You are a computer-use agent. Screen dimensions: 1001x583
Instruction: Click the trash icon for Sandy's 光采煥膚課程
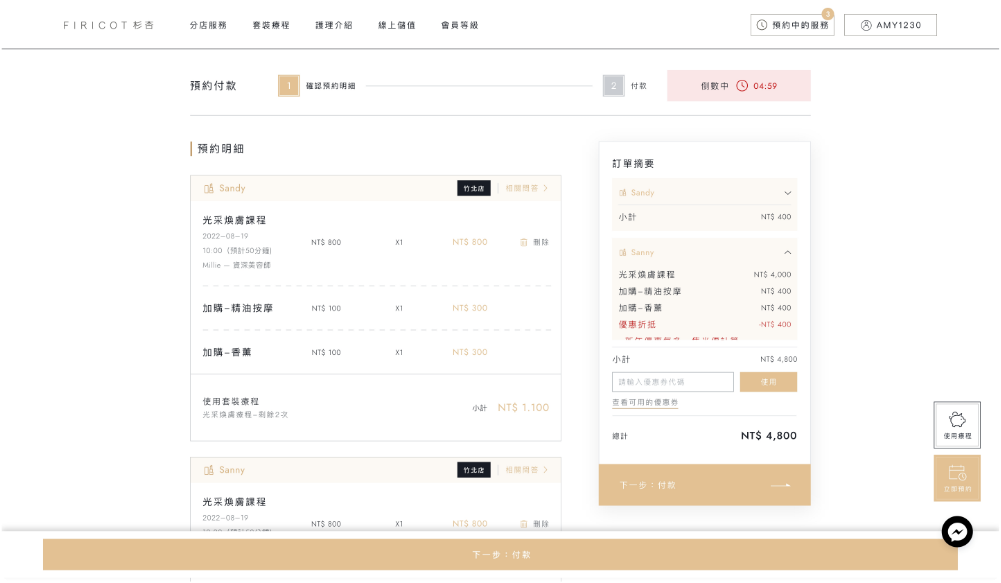pyautogui.click(x=523, y=242)
